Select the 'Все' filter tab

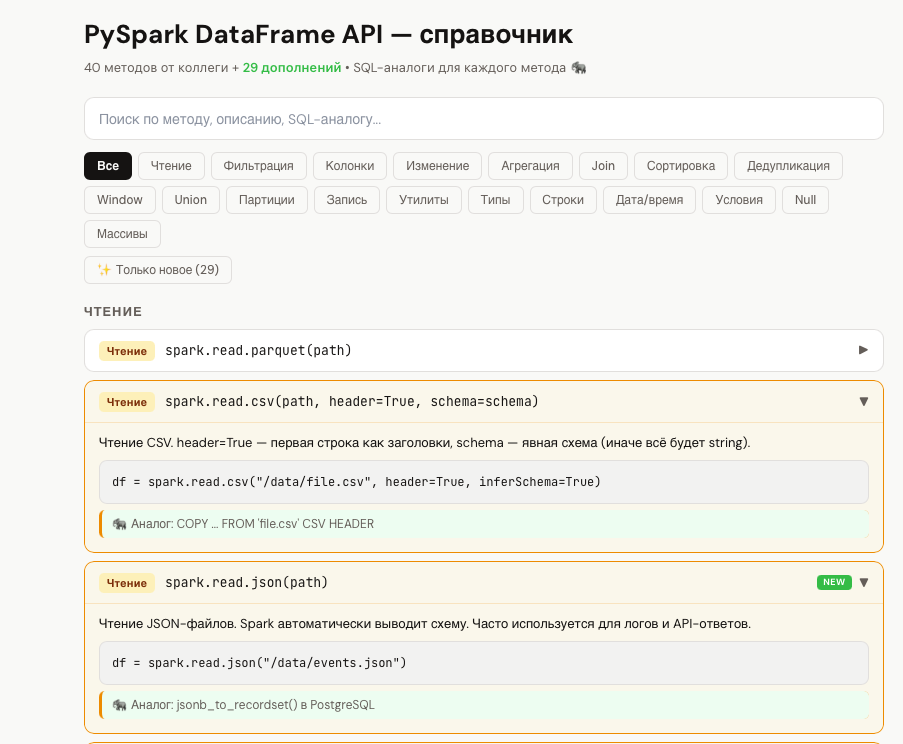[107, 165]
